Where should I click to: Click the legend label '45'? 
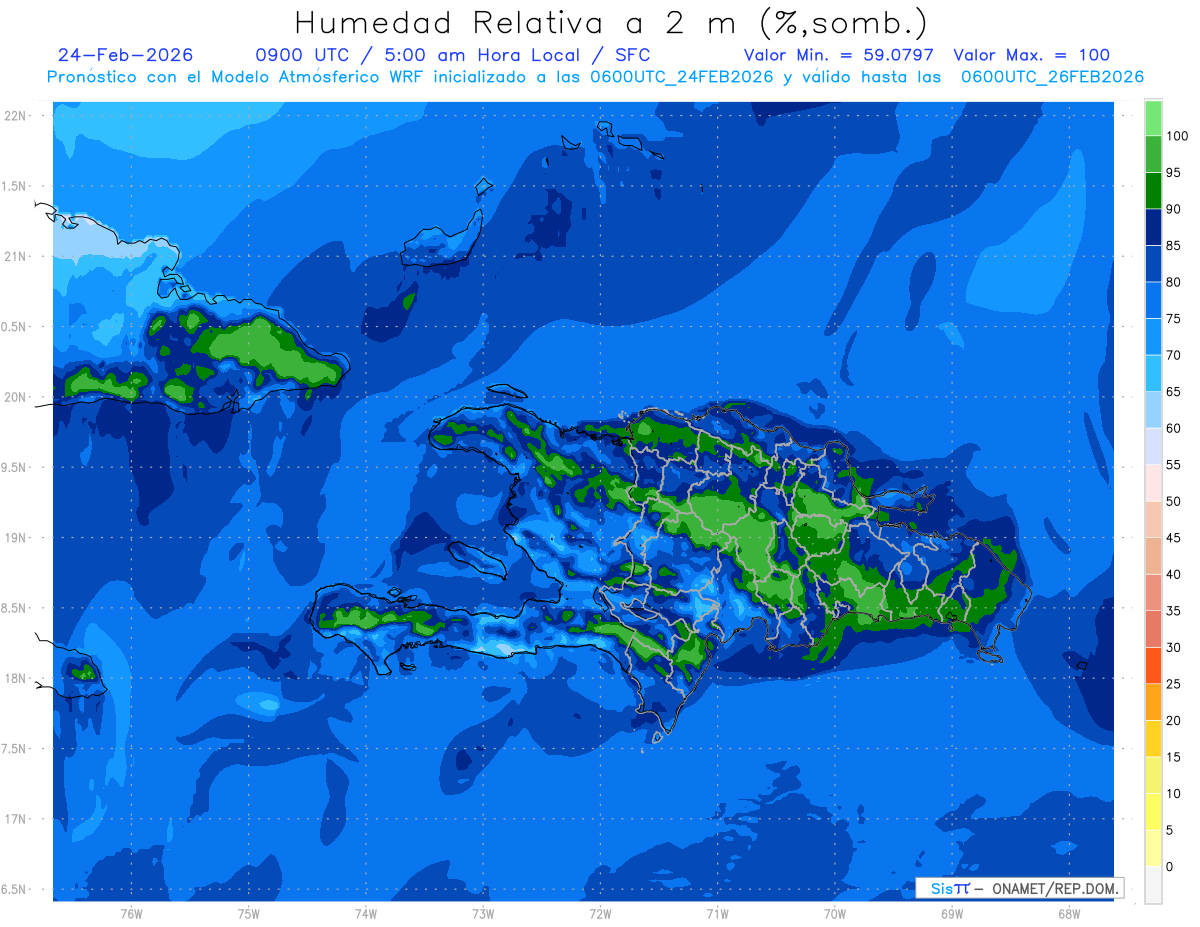[x=1173, y=538]
